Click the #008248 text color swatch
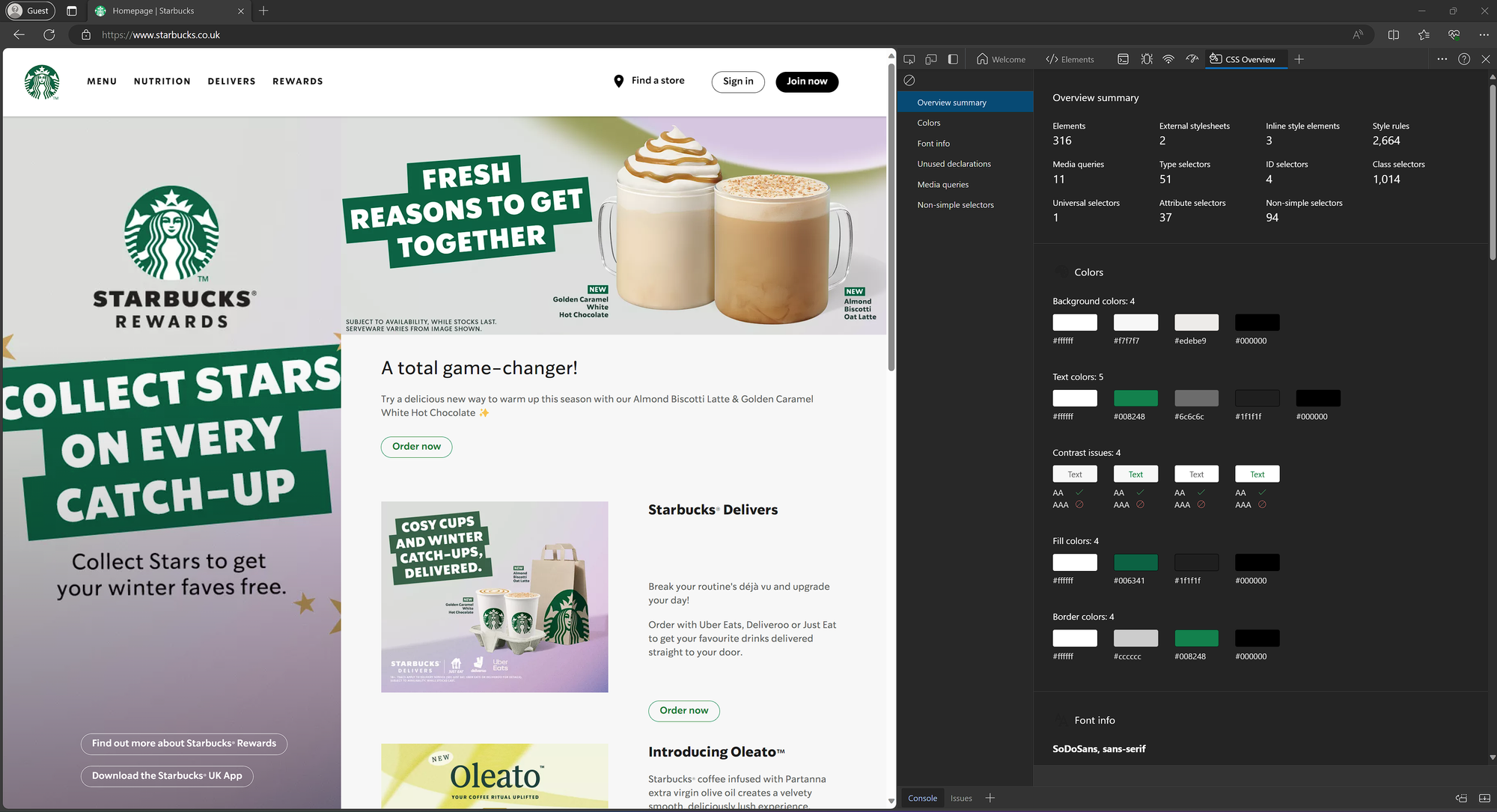The height and width of the screenshot is (812, 1497). 1135,398
